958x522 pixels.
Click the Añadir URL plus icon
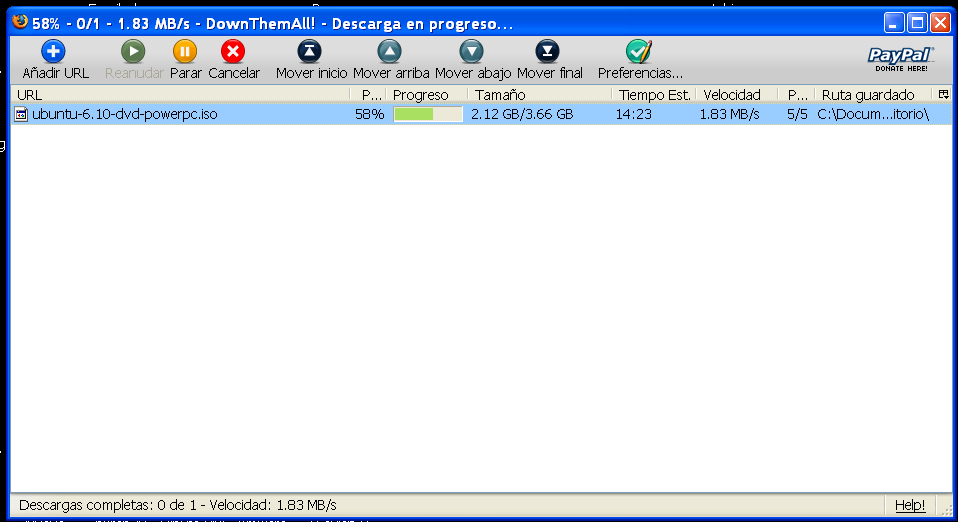point(53,51)
